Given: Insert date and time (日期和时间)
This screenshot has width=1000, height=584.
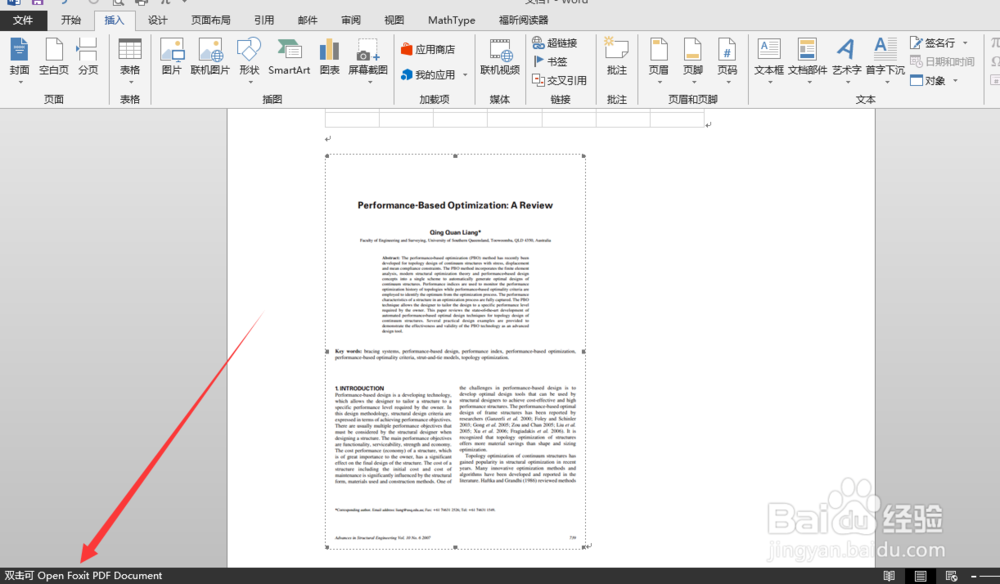Looking at the screenshot, I should click(943, 61).
